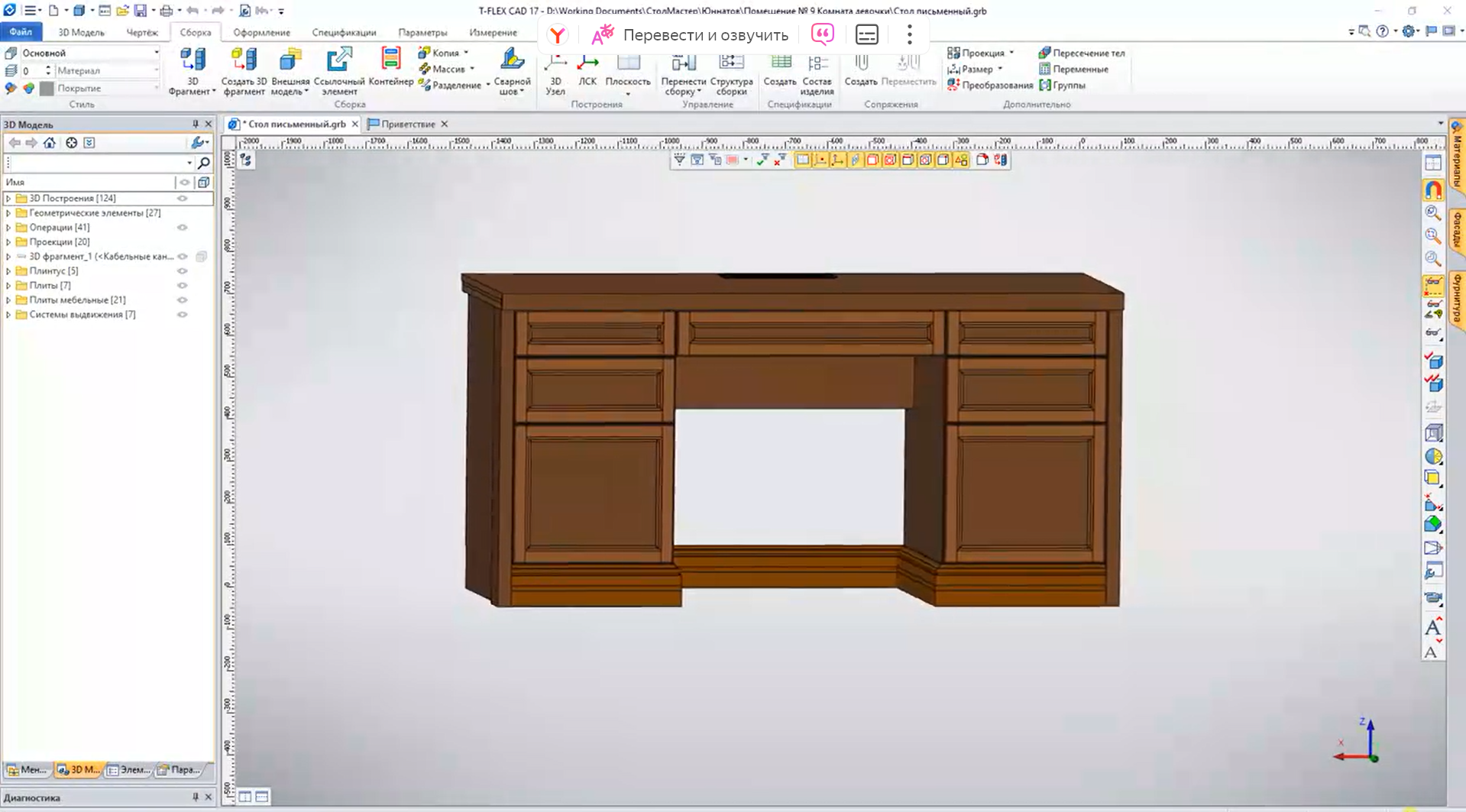
Task: Hide the Плинтус [5] folder
Action: pos(183,271)
